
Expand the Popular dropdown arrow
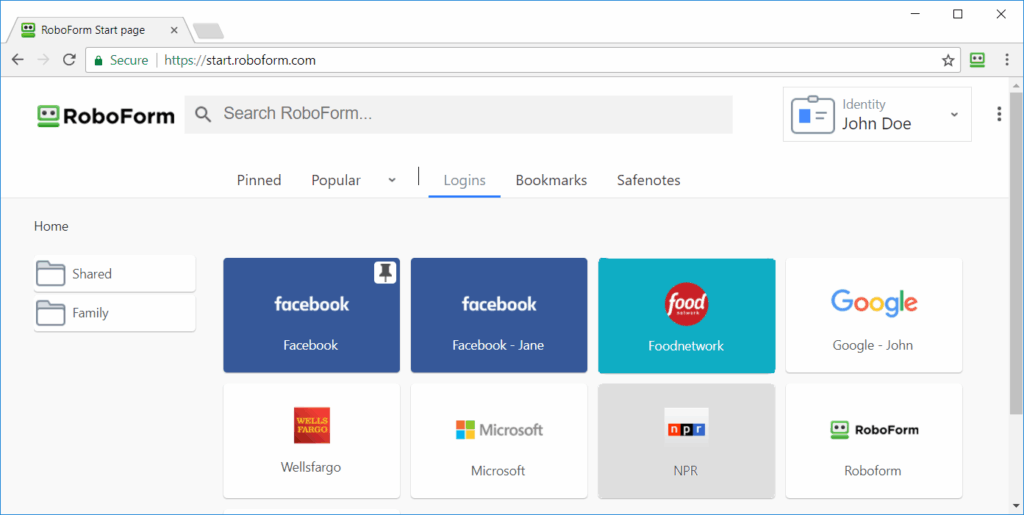392,180
